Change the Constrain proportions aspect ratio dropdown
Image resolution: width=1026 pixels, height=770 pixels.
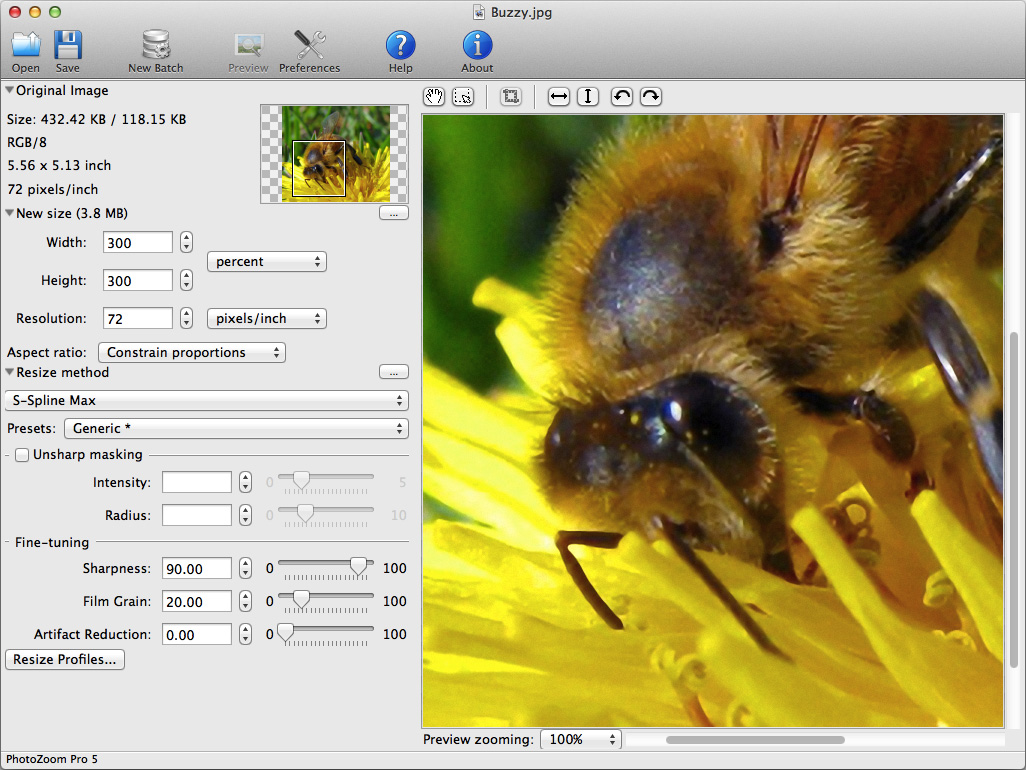point(191,352)
